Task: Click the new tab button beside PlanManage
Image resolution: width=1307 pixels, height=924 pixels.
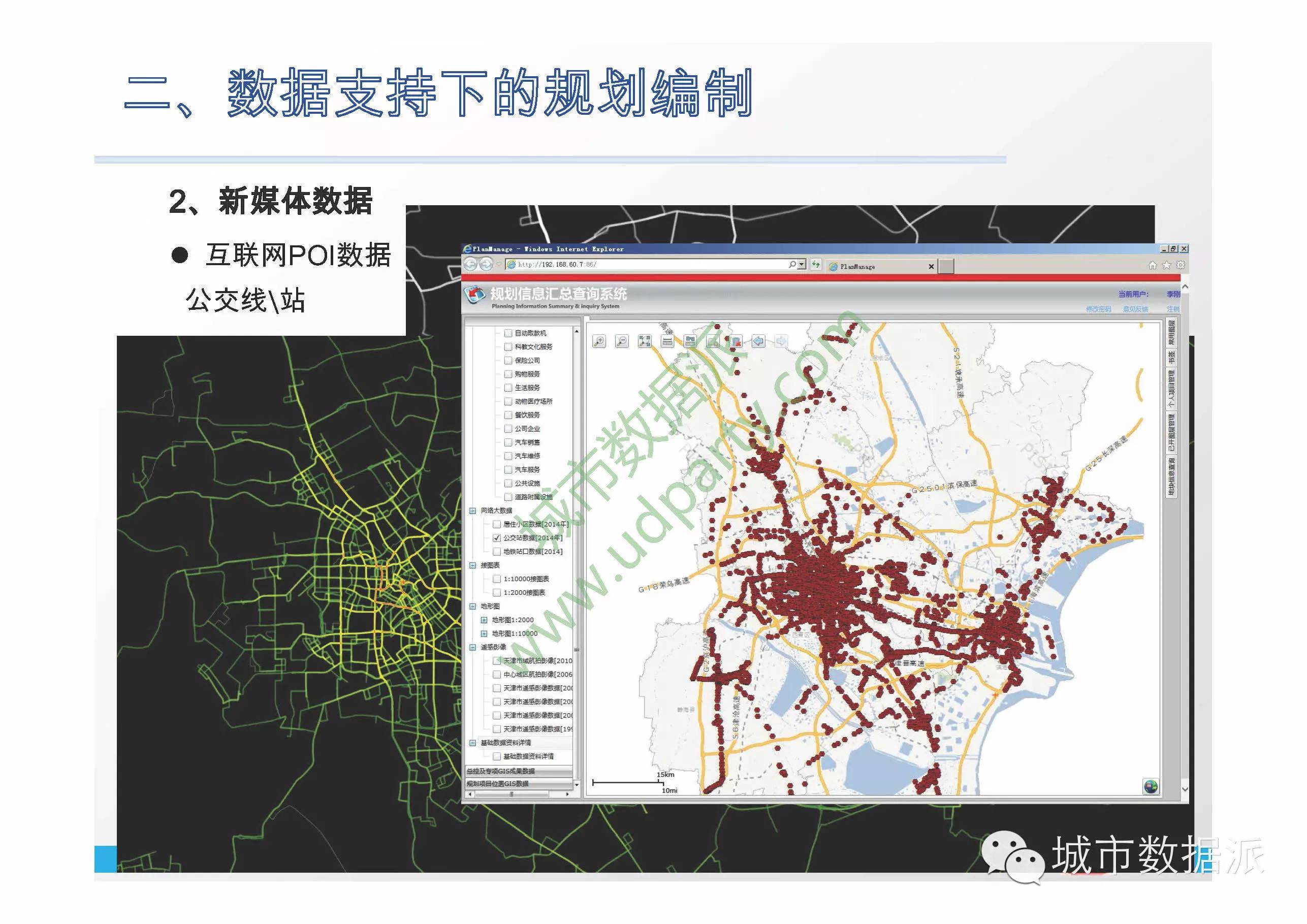Action: [x=946, y=267]
